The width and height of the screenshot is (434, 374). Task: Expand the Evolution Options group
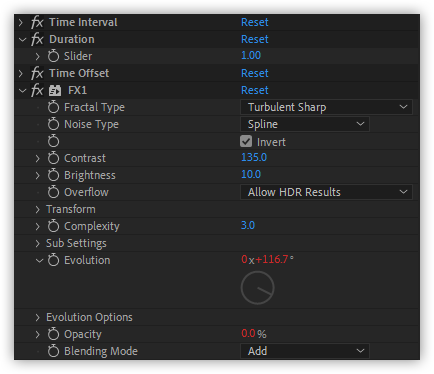(38, 317)
